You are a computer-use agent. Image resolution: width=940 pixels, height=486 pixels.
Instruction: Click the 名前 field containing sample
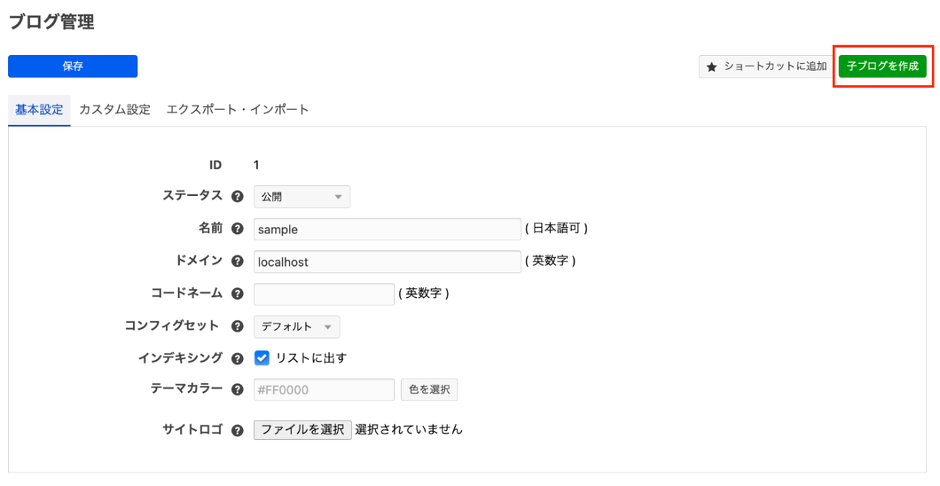[387, 229]
